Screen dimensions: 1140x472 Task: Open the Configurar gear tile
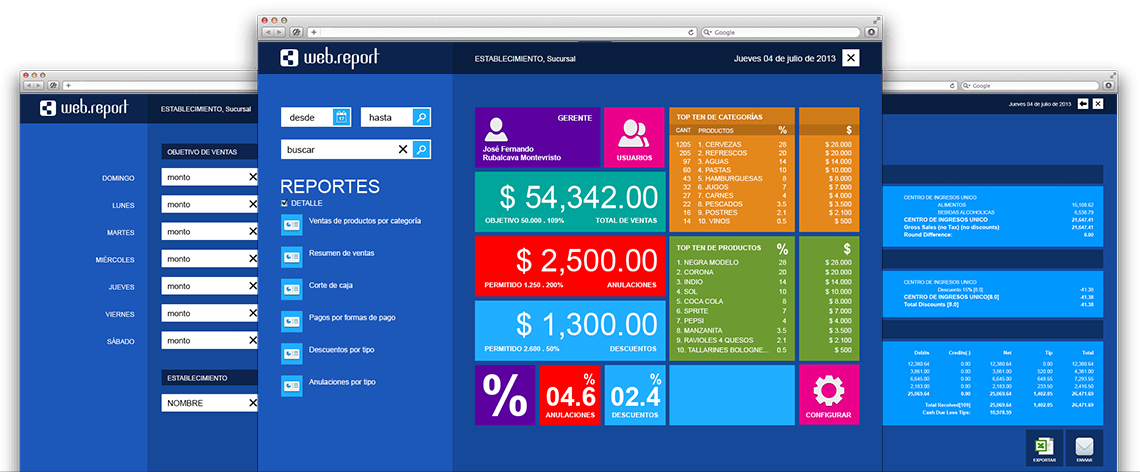tap(829, 394)
